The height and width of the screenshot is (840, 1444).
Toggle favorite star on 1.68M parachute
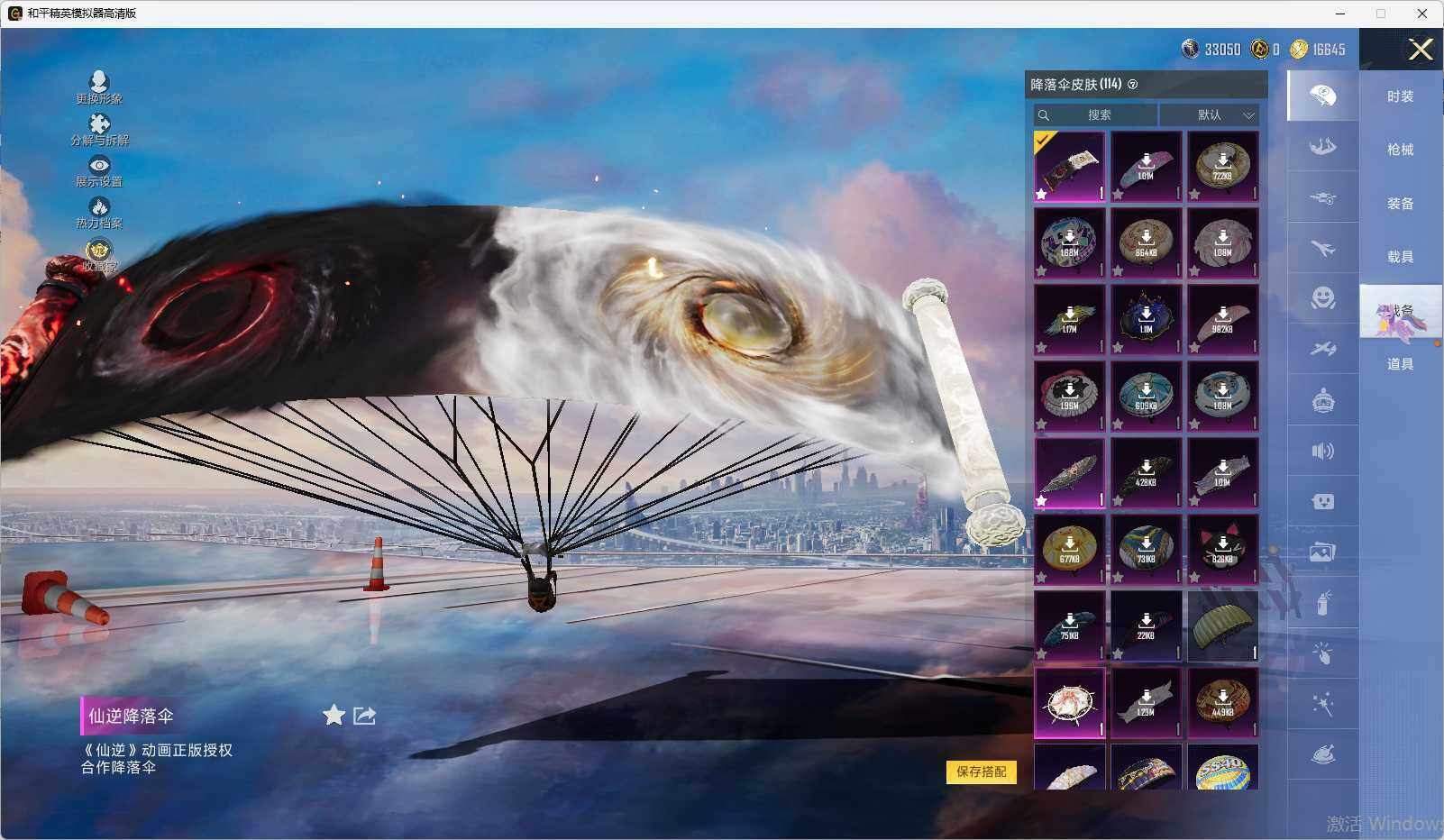coord(1042,270)
